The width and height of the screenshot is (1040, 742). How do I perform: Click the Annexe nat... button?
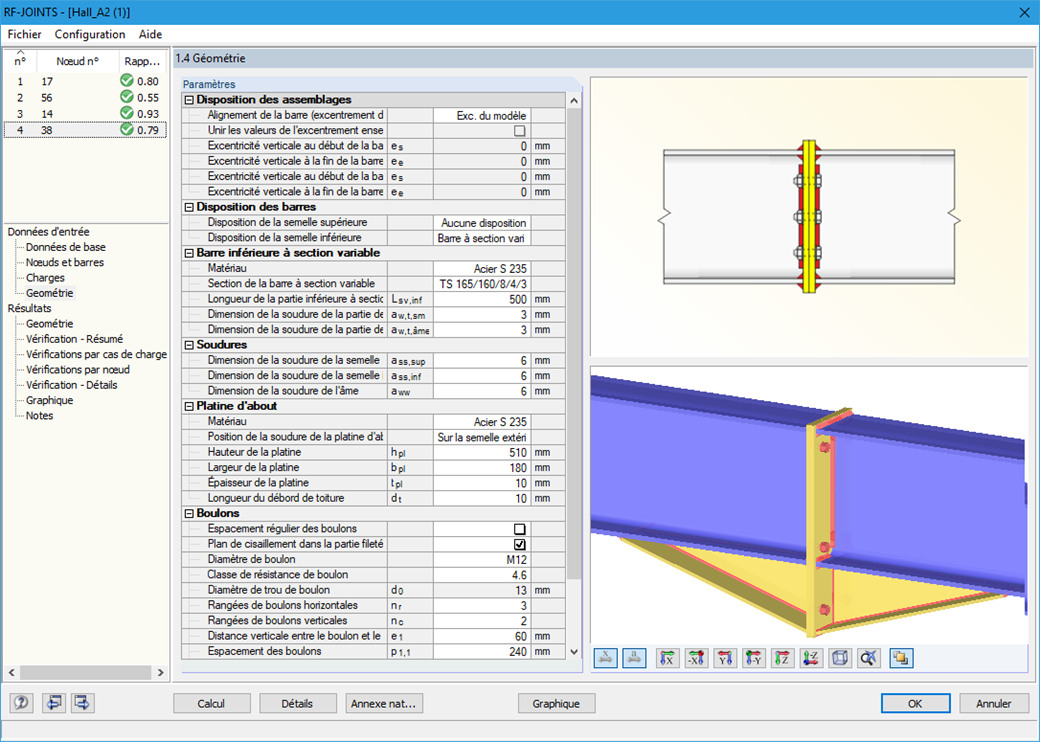(384, 703)
